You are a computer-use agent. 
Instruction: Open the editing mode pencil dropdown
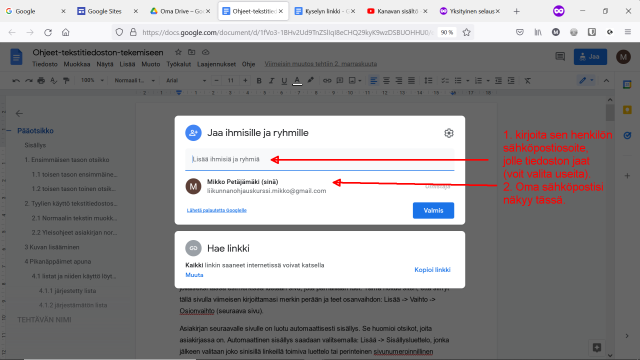tap(586, 81)
